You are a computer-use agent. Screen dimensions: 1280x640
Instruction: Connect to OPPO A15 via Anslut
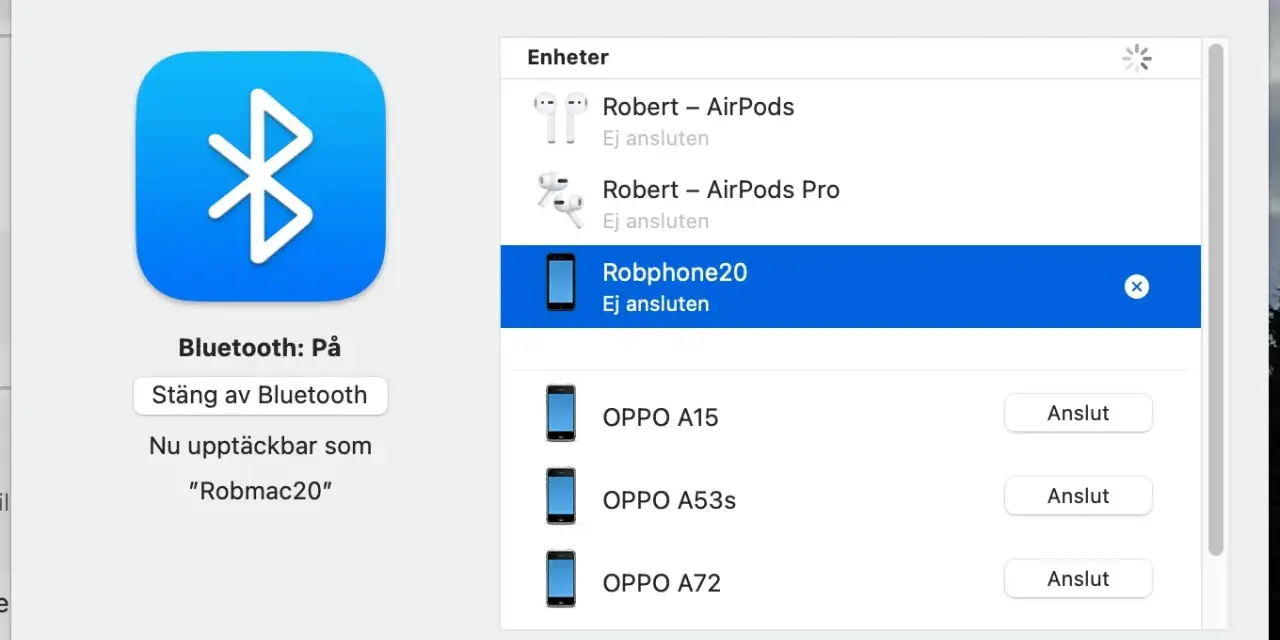1078,413
